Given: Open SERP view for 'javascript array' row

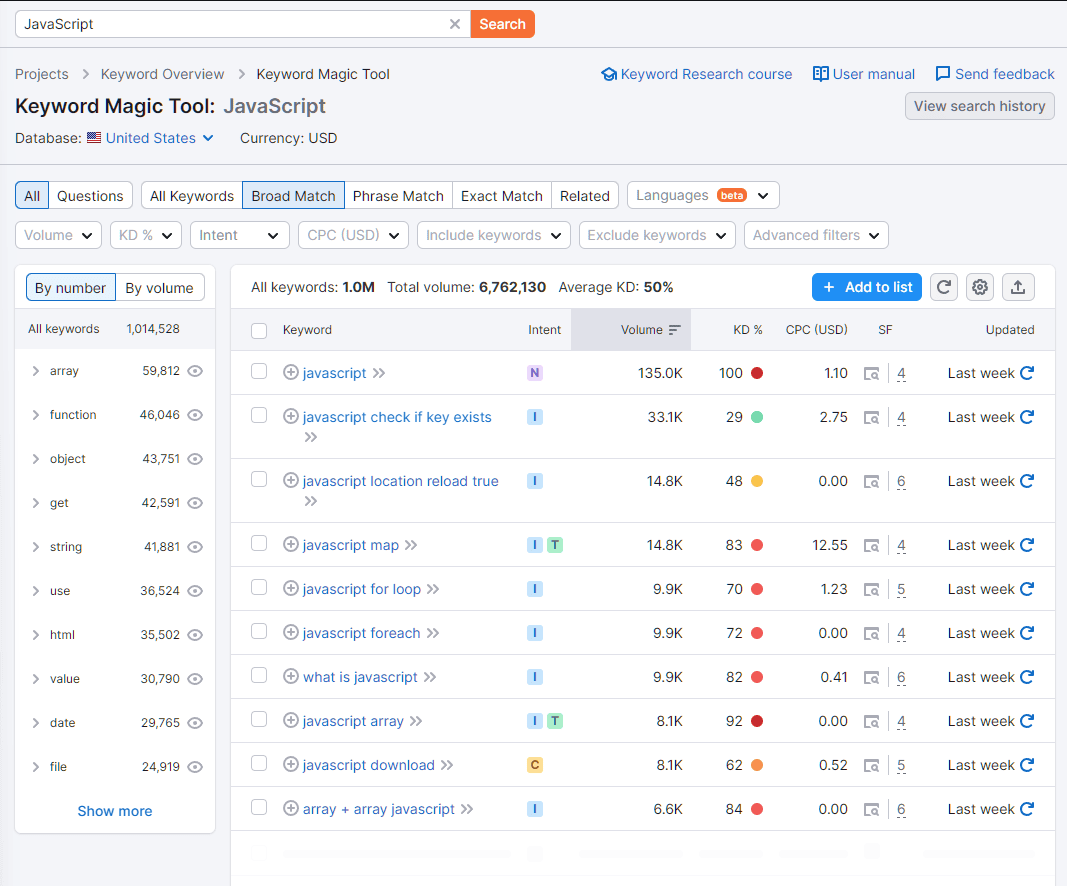Looking at the screenshot, I should point(871,721).
